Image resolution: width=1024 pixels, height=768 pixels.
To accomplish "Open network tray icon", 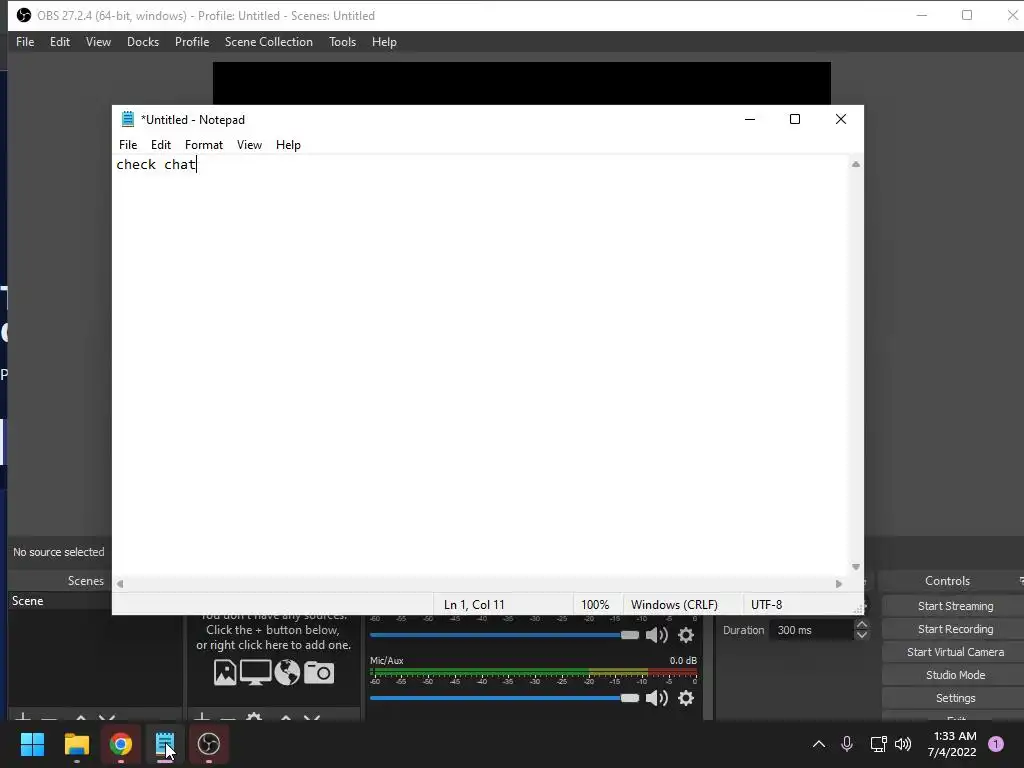I will point(878,744).
